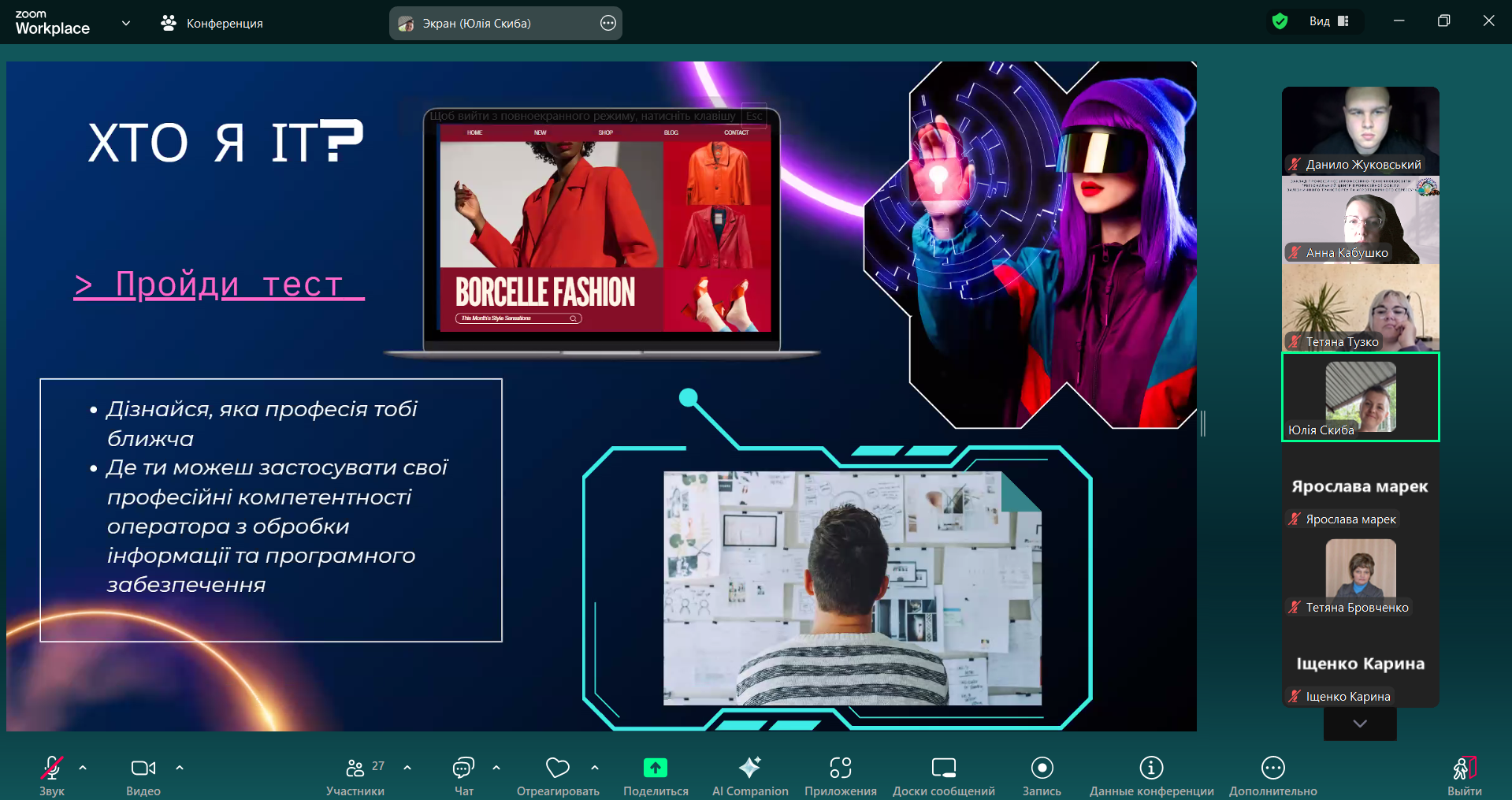Select Юлія Скиба participant tile
The image size is (1512, 800).
pyautogui.click(x=1361, y=396)
